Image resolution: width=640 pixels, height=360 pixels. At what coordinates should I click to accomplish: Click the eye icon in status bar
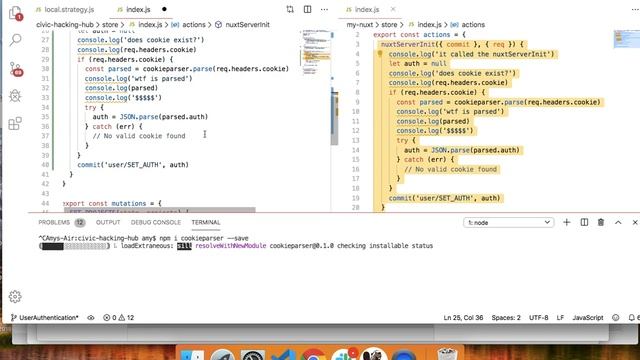(x=91, y=318)
